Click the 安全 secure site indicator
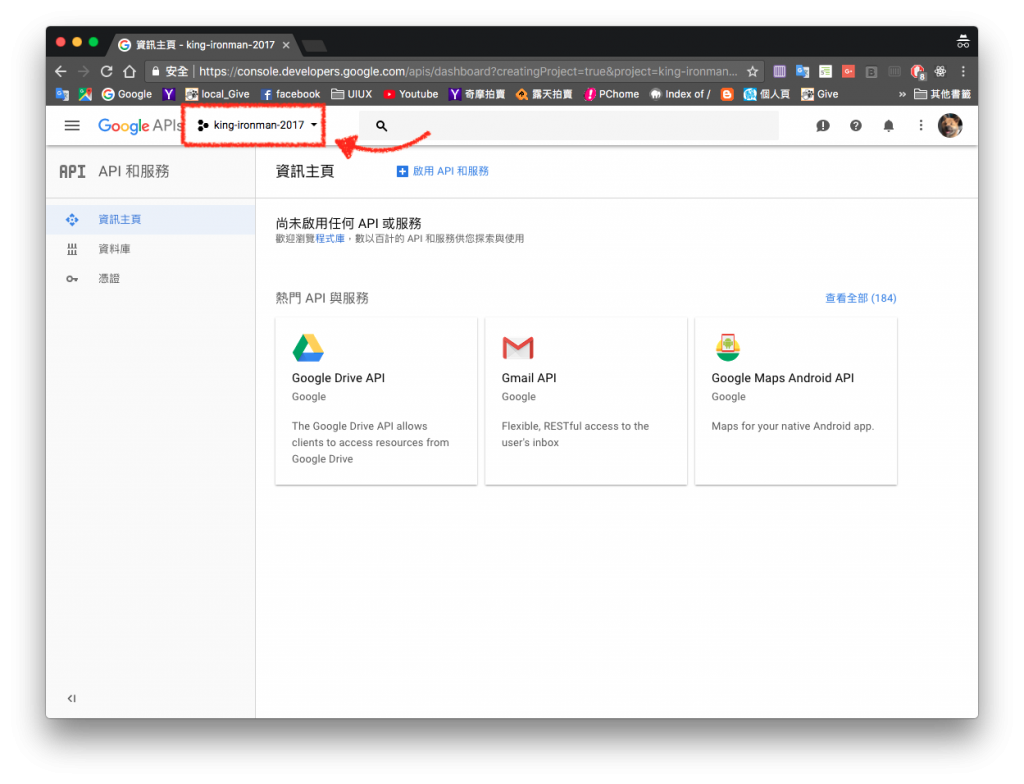 pyautogui.click(x=169, y=71)
